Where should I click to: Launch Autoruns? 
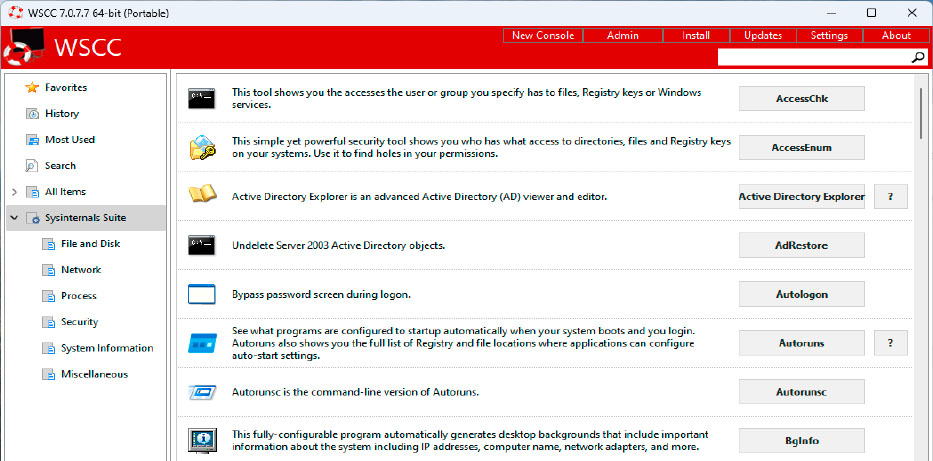pos(801,343)
